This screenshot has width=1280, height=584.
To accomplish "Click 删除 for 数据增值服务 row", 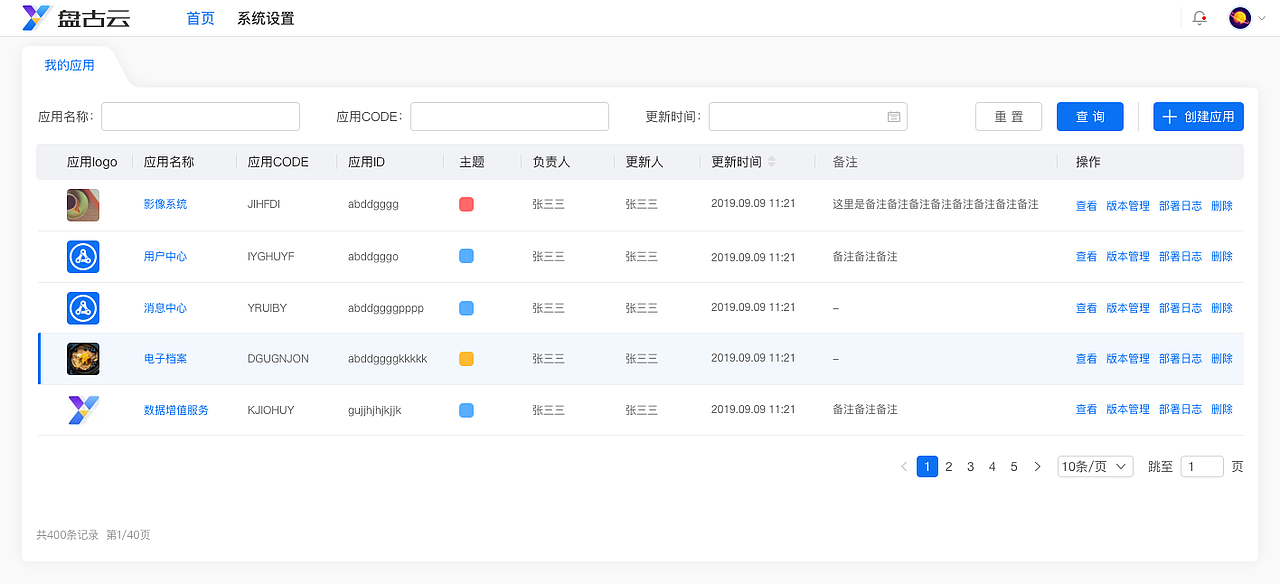I will pos(1222,410).
